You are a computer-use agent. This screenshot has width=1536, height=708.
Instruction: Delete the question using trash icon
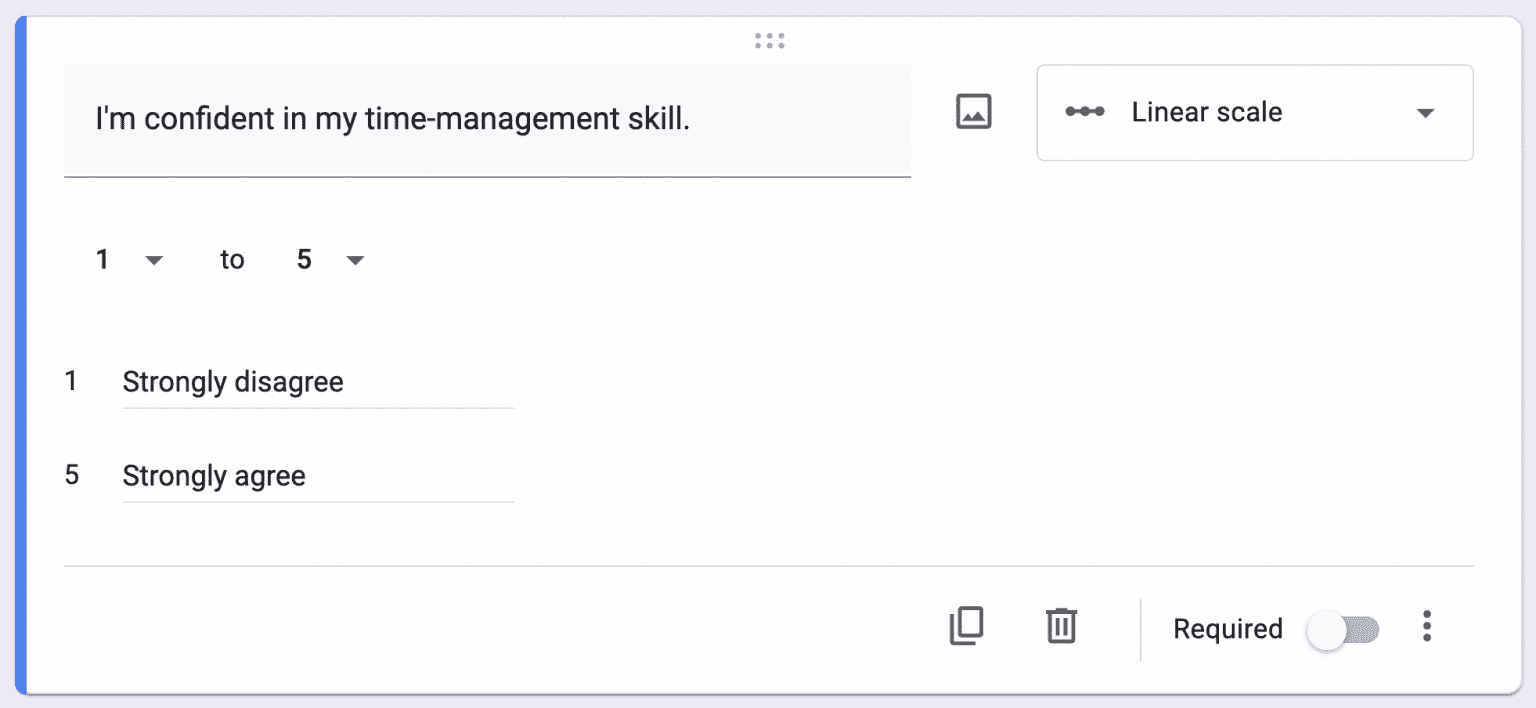click(1061, 626)
